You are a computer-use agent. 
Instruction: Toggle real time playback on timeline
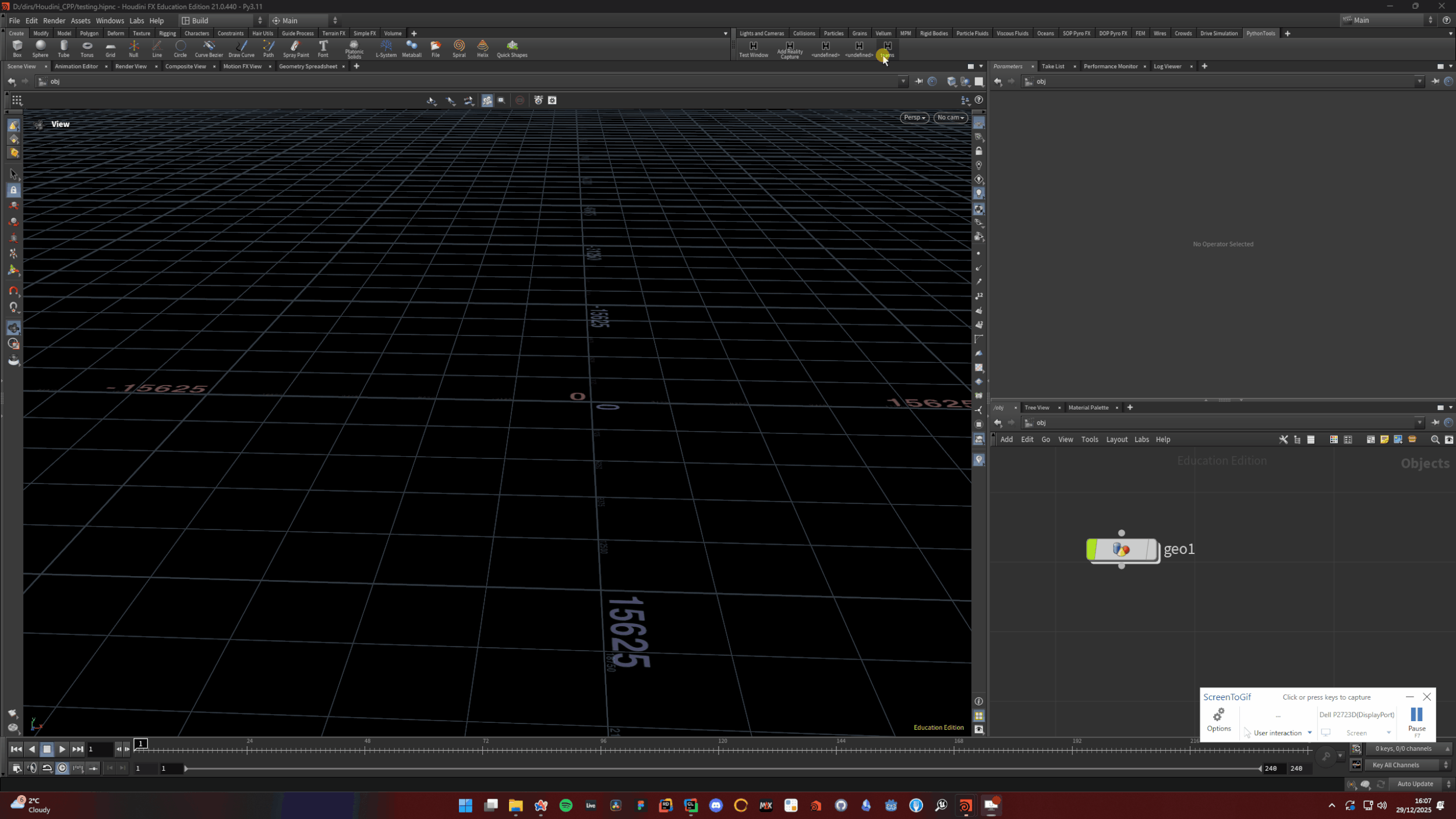[62, 768]
